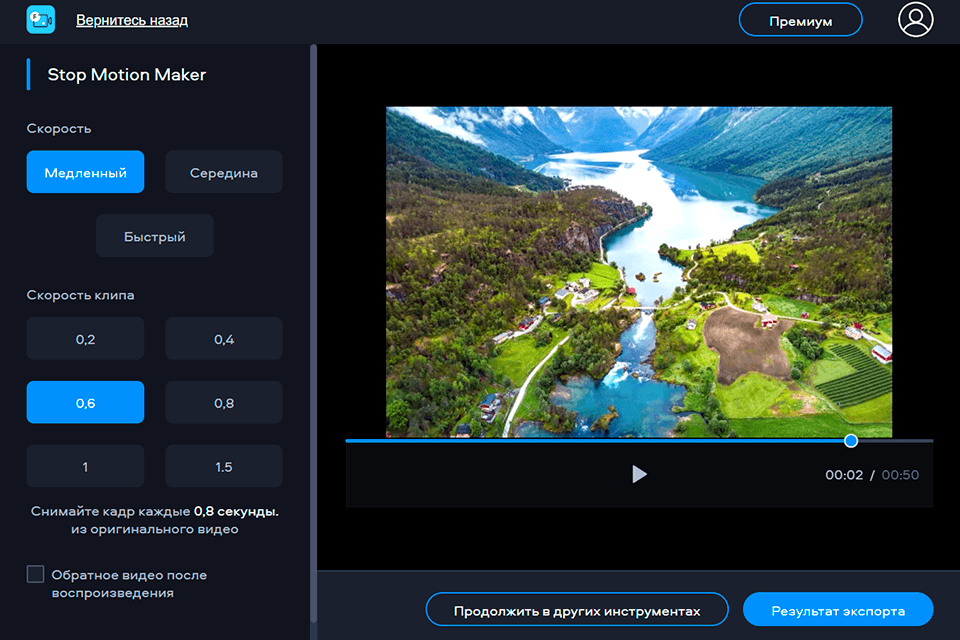960x640 pixels.
Task: Click the app logo icon
Action: point(40,20)
